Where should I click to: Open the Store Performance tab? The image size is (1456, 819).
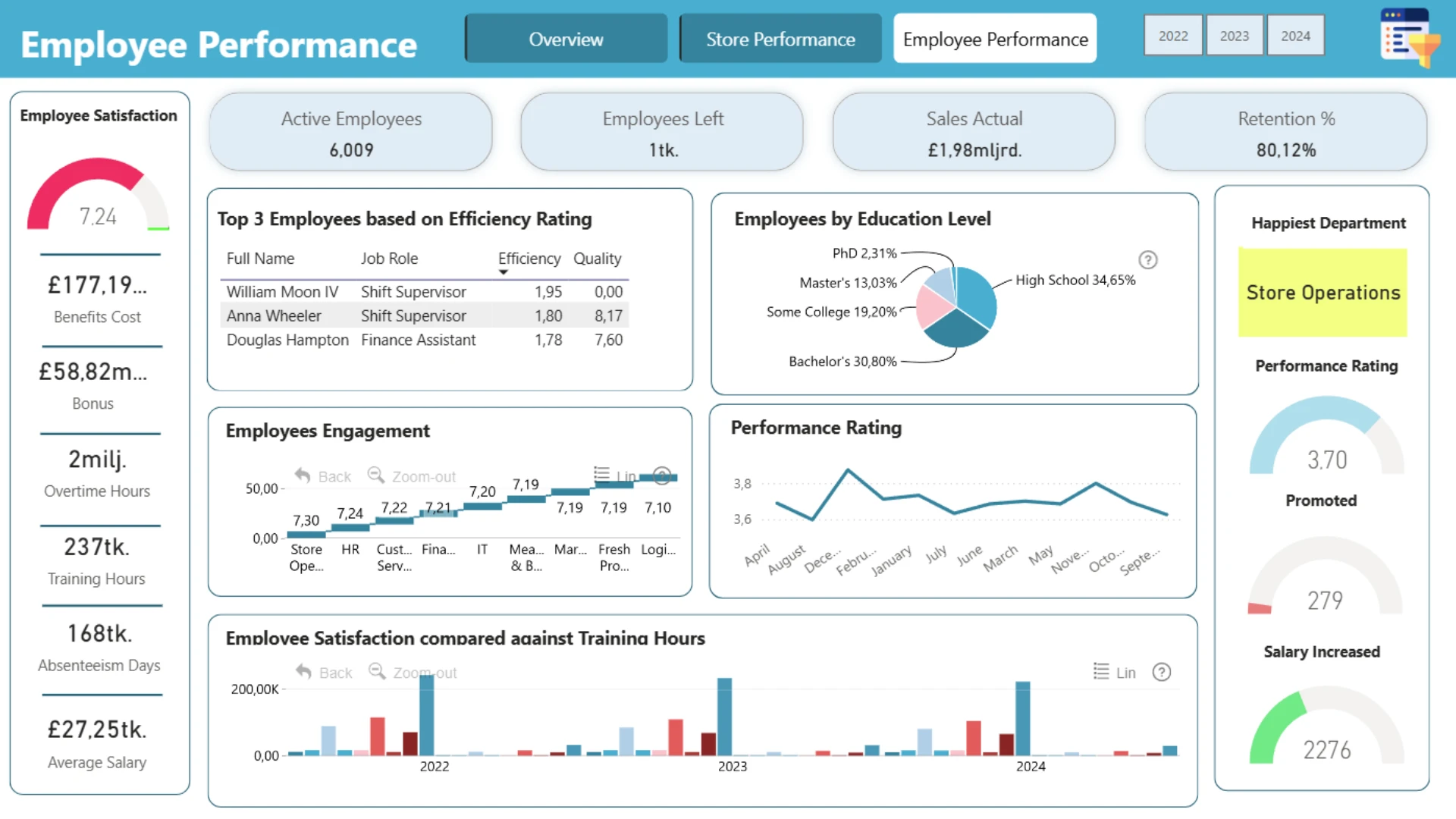(x=780, y=39)
